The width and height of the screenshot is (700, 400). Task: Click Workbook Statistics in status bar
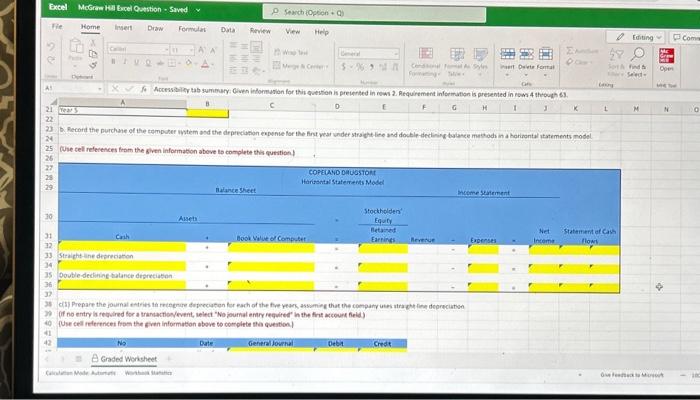tap(148, 373)
